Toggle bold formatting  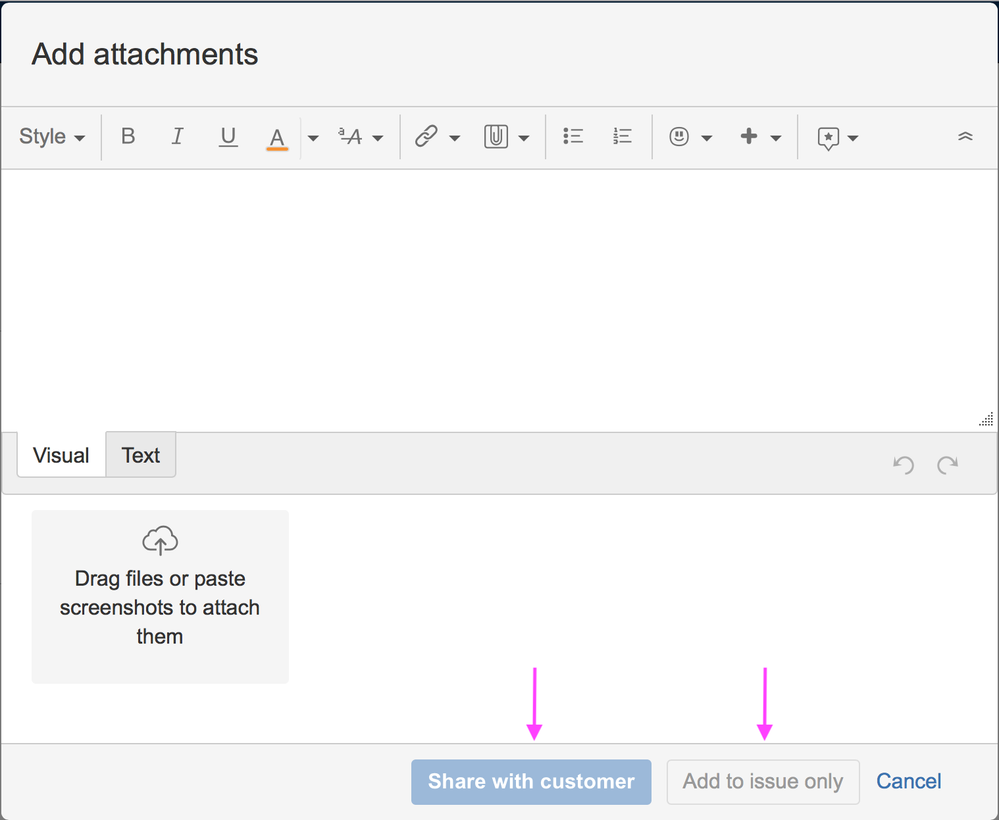(x=128, y=137)
